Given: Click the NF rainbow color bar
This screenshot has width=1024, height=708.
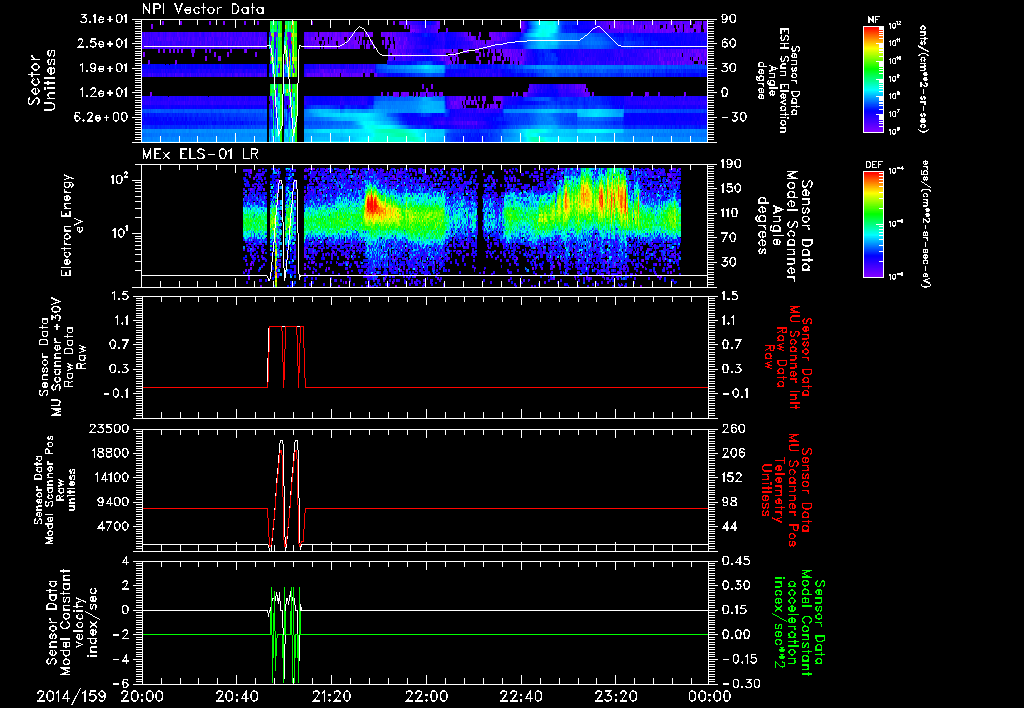Looking at the screenshot, I should pos(874,78).
